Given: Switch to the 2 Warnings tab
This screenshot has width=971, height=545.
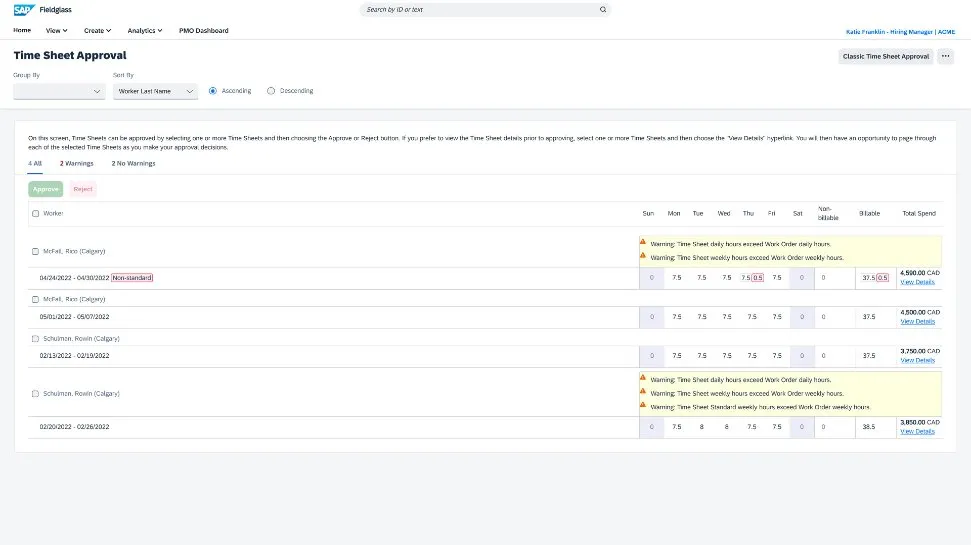Looking at the screenshot, I should click(76, 163).
